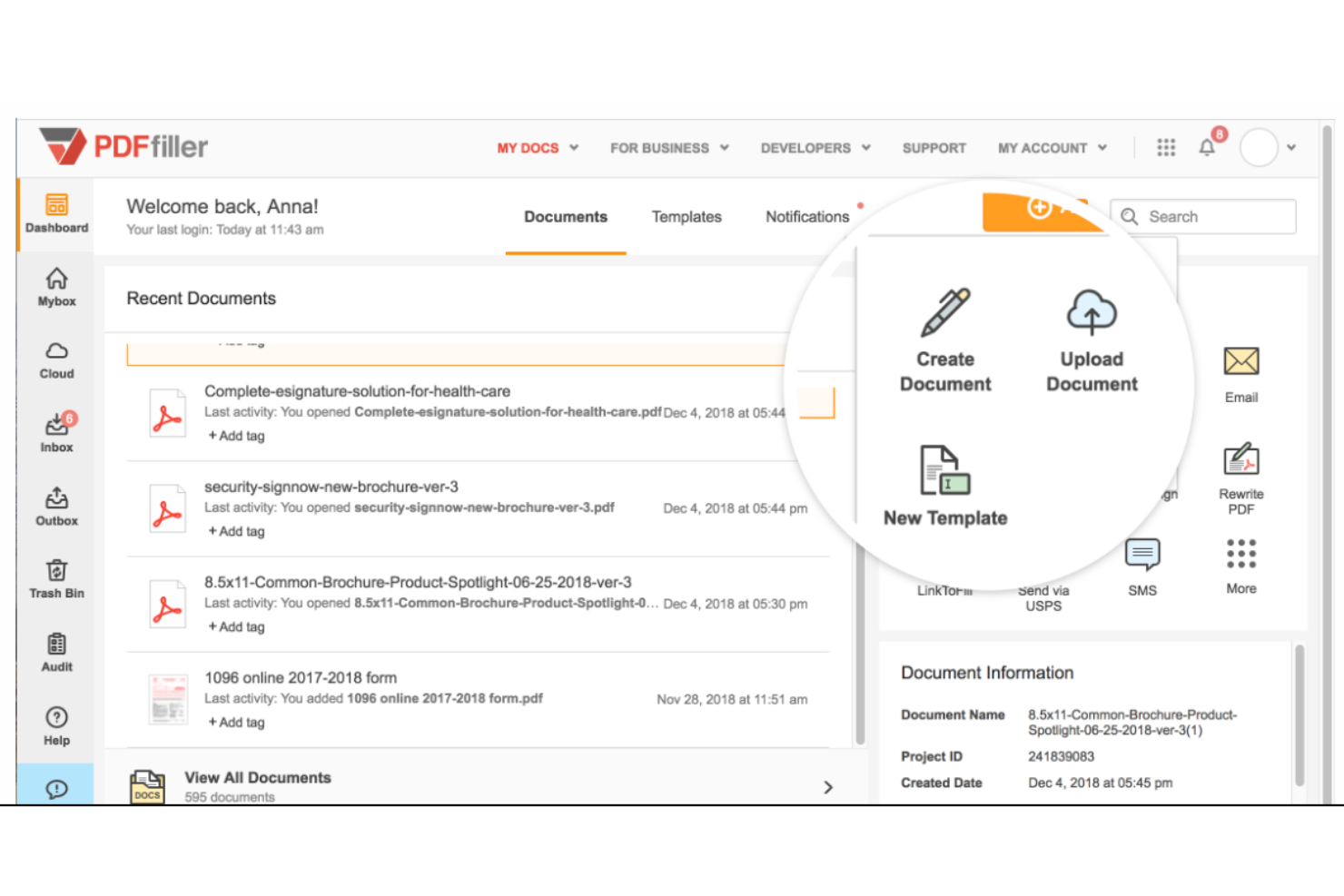Open 8.5x11-Common-Brochure-Product-Spotlight-06-25-2018-ver-3 title
Viewport: 1344px width, 896px height.
(418, 582)
